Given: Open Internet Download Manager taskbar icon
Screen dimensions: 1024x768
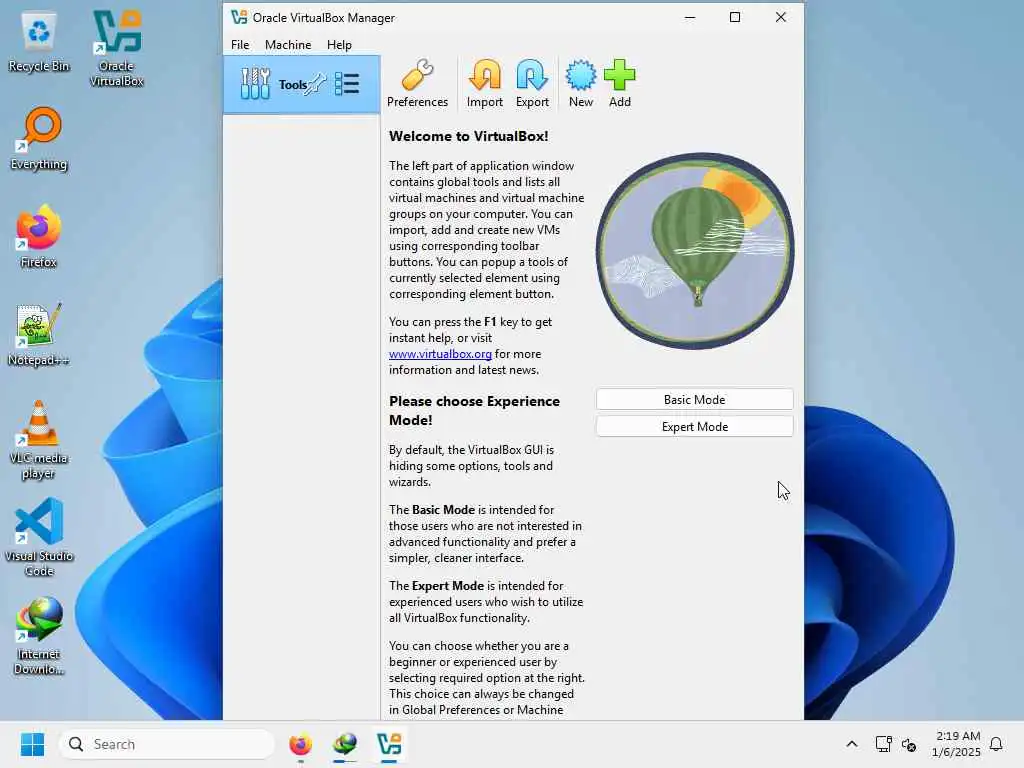Looking at the screenshot, I should pyautogui.click(x=345, y=744).
